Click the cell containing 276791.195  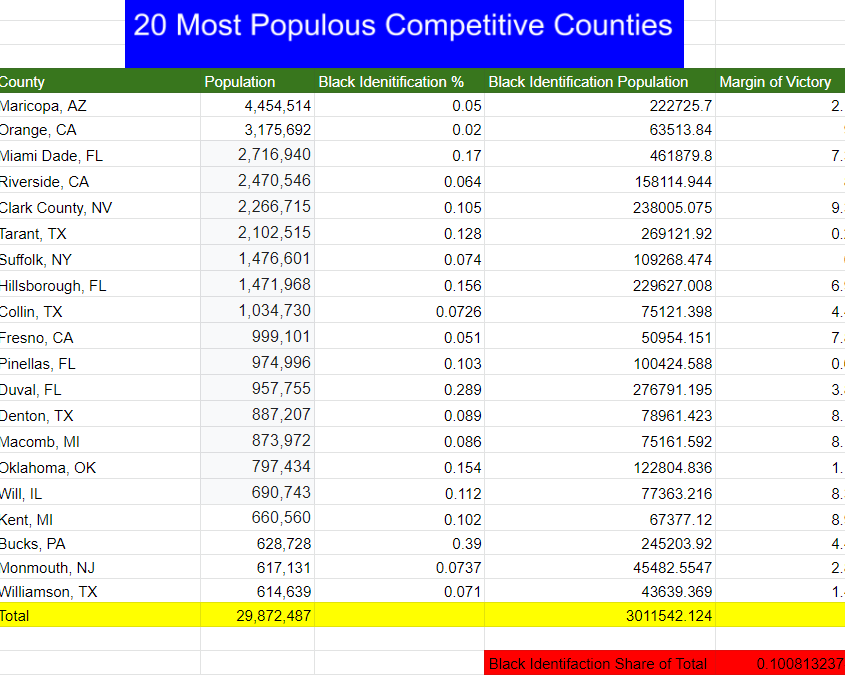(600, 388)
